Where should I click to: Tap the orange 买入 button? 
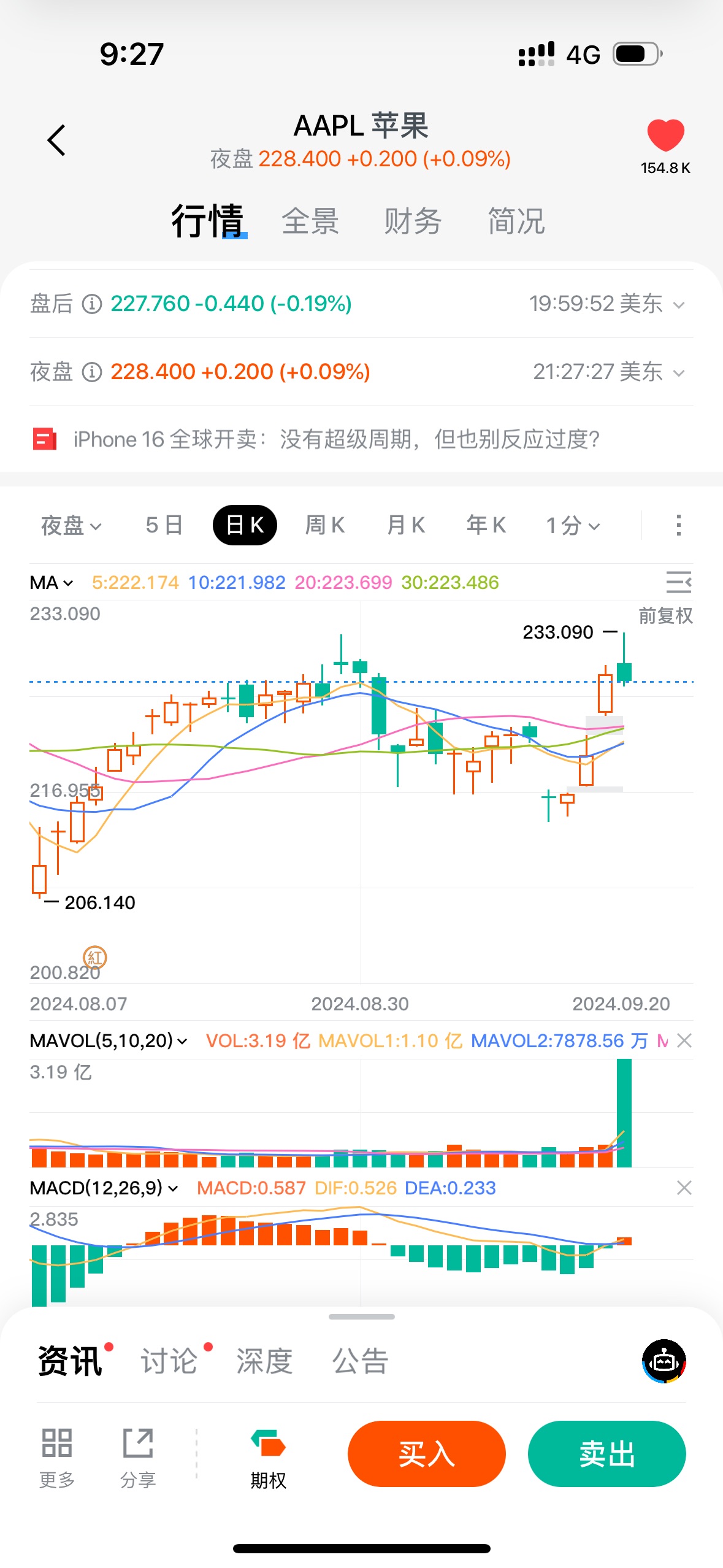point(426,1453)
